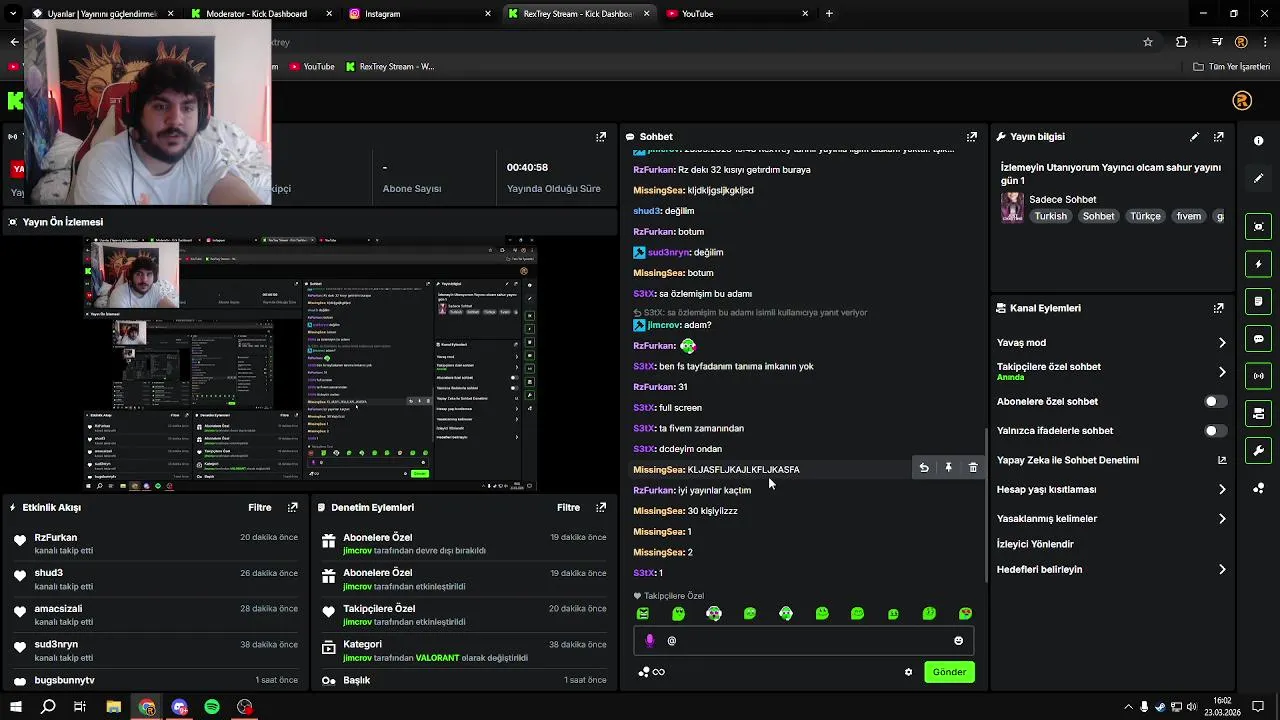Open Filtre in Denetim Eylemleri panel

[x=568, y=508]
